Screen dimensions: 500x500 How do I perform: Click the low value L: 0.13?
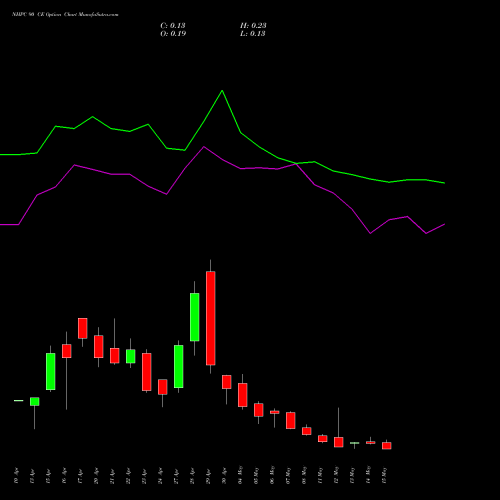point(253,34)
